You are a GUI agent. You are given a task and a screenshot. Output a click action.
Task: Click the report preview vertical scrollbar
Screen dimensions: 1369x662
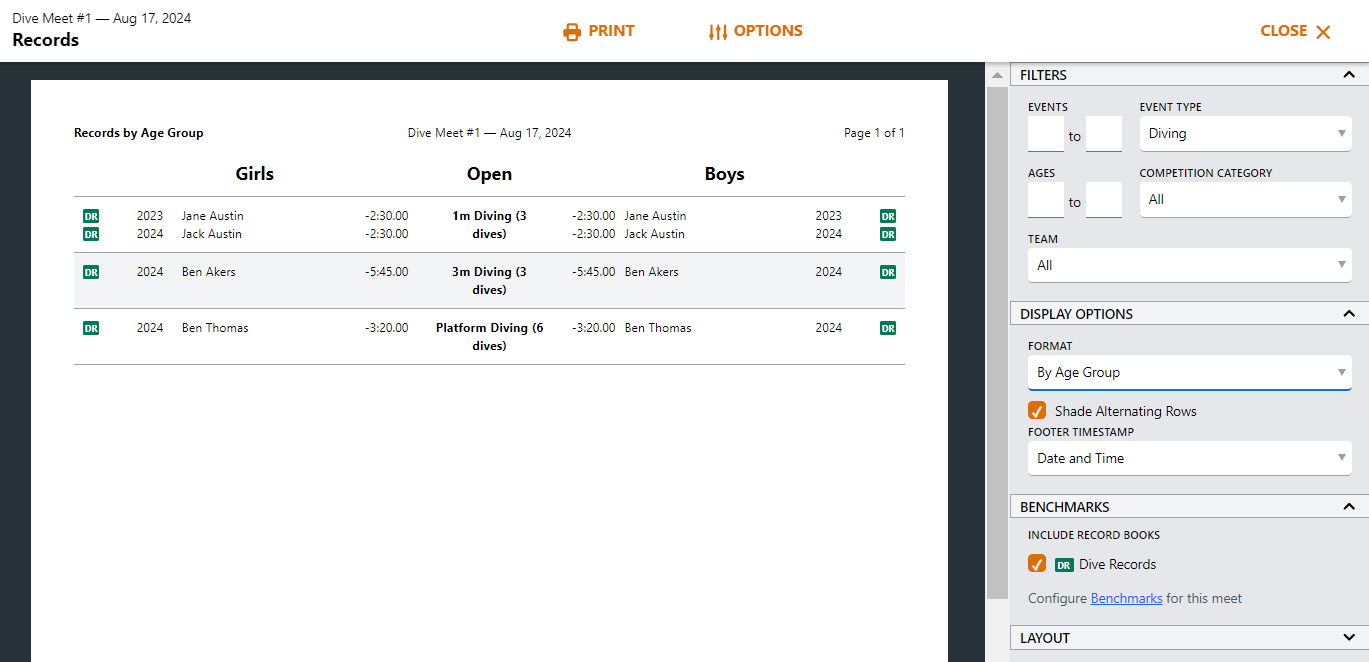pos(997,340)
